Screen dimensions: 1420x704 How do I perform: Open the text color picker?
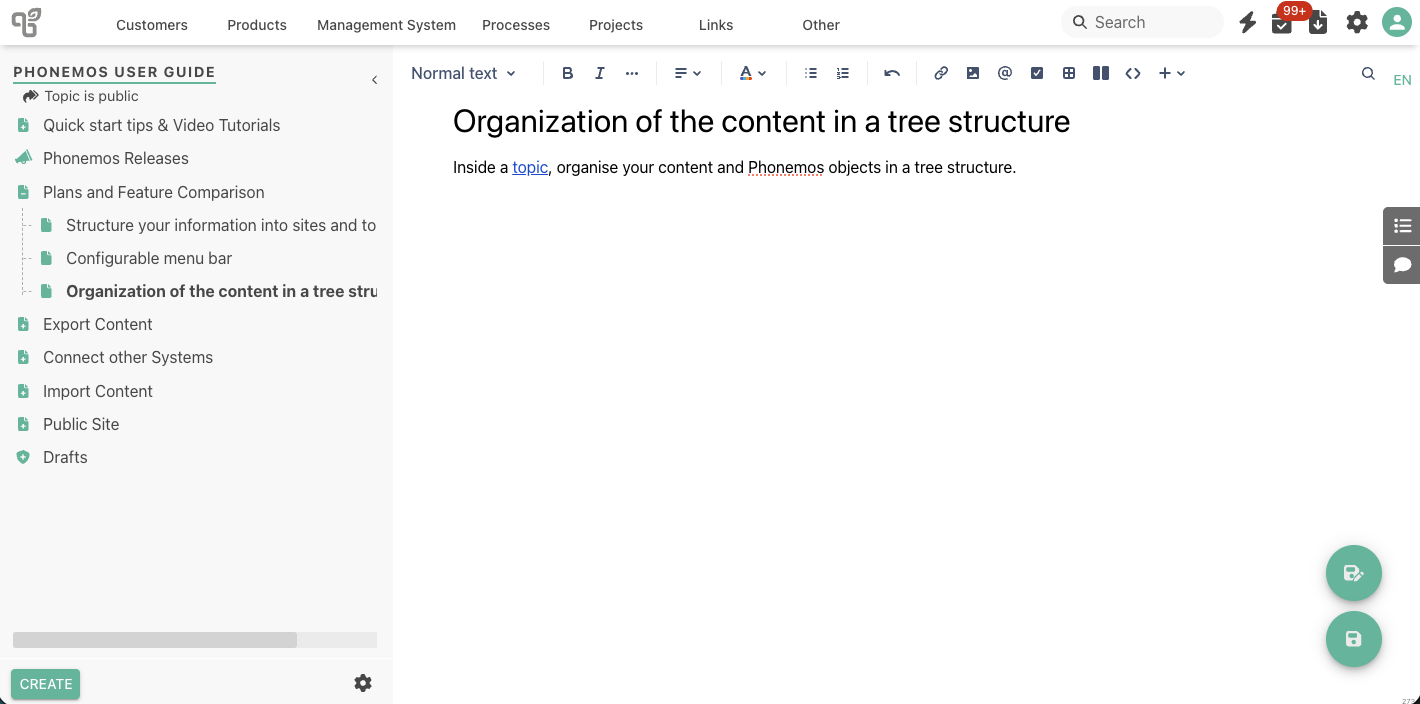752,73
